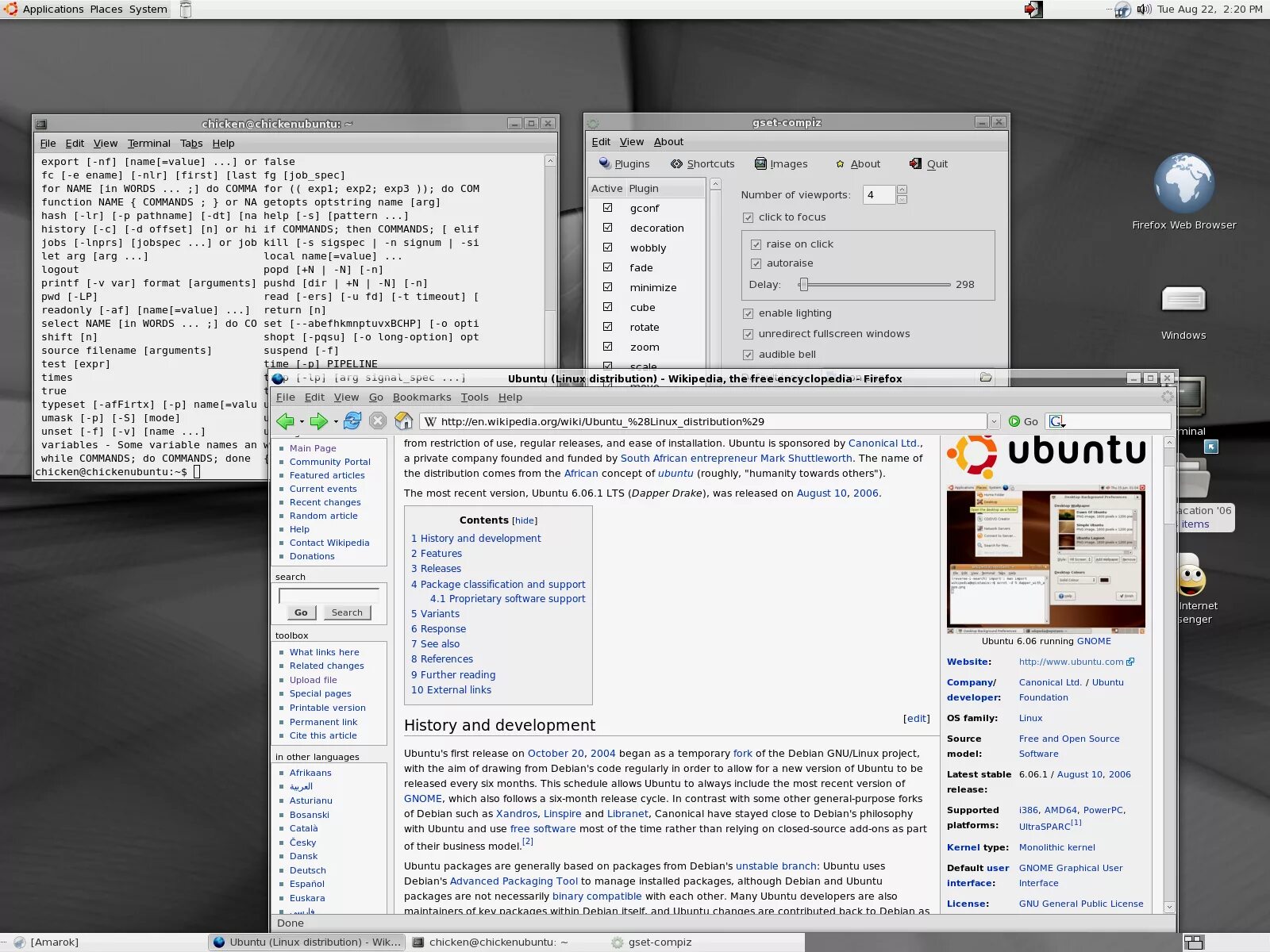Toggle raise on click checkbox
Screen dimensions: 1270x952
point(756,244)
